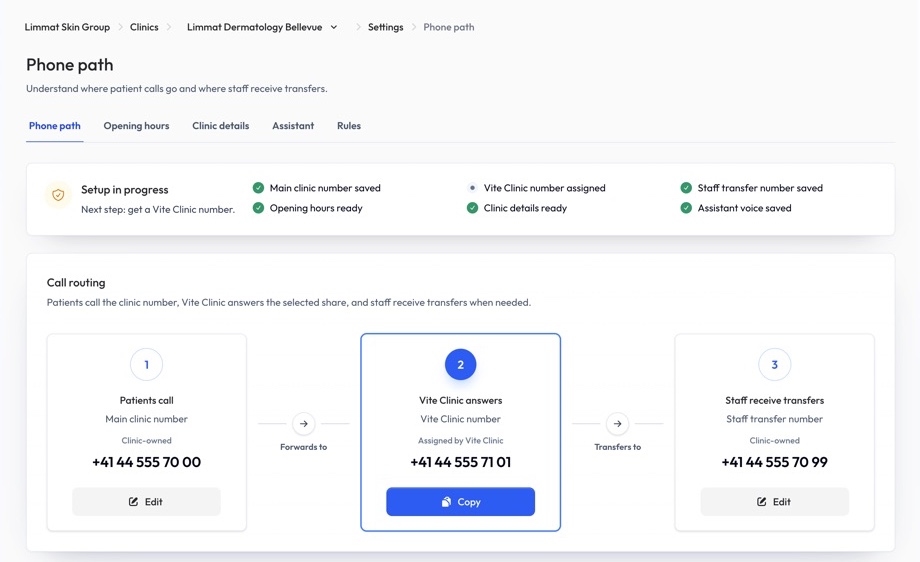Click step 2 circle on Vite Clinic answers card
Viewport: 920px width, 562px height.
461,364
